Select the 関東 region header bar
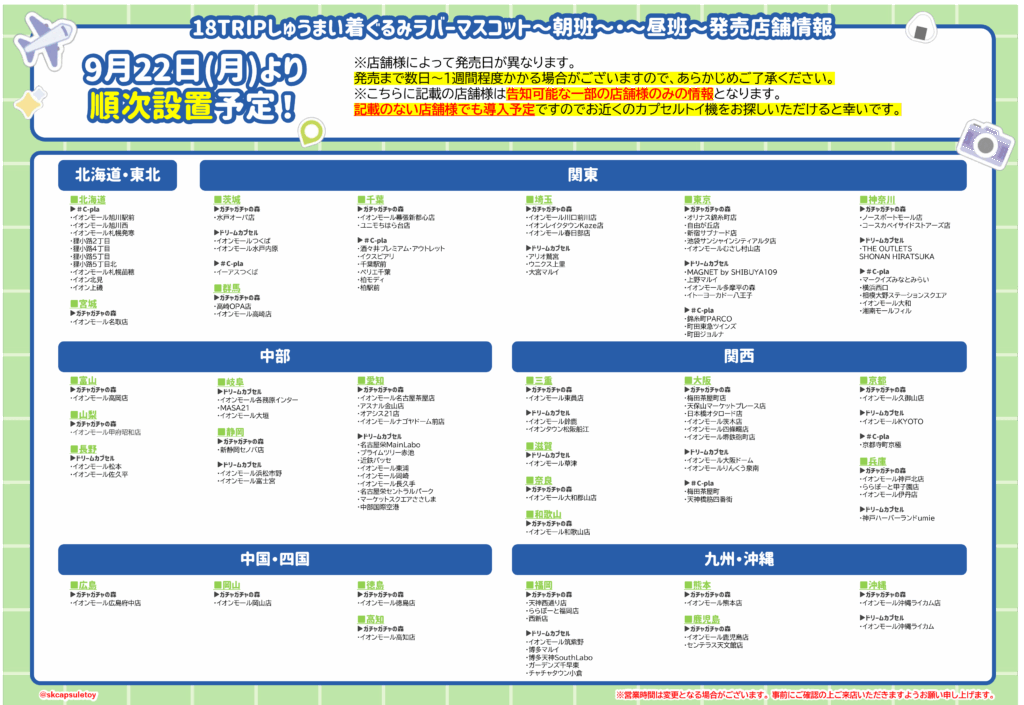1024x705 pixels. click(x=583, y=175)
